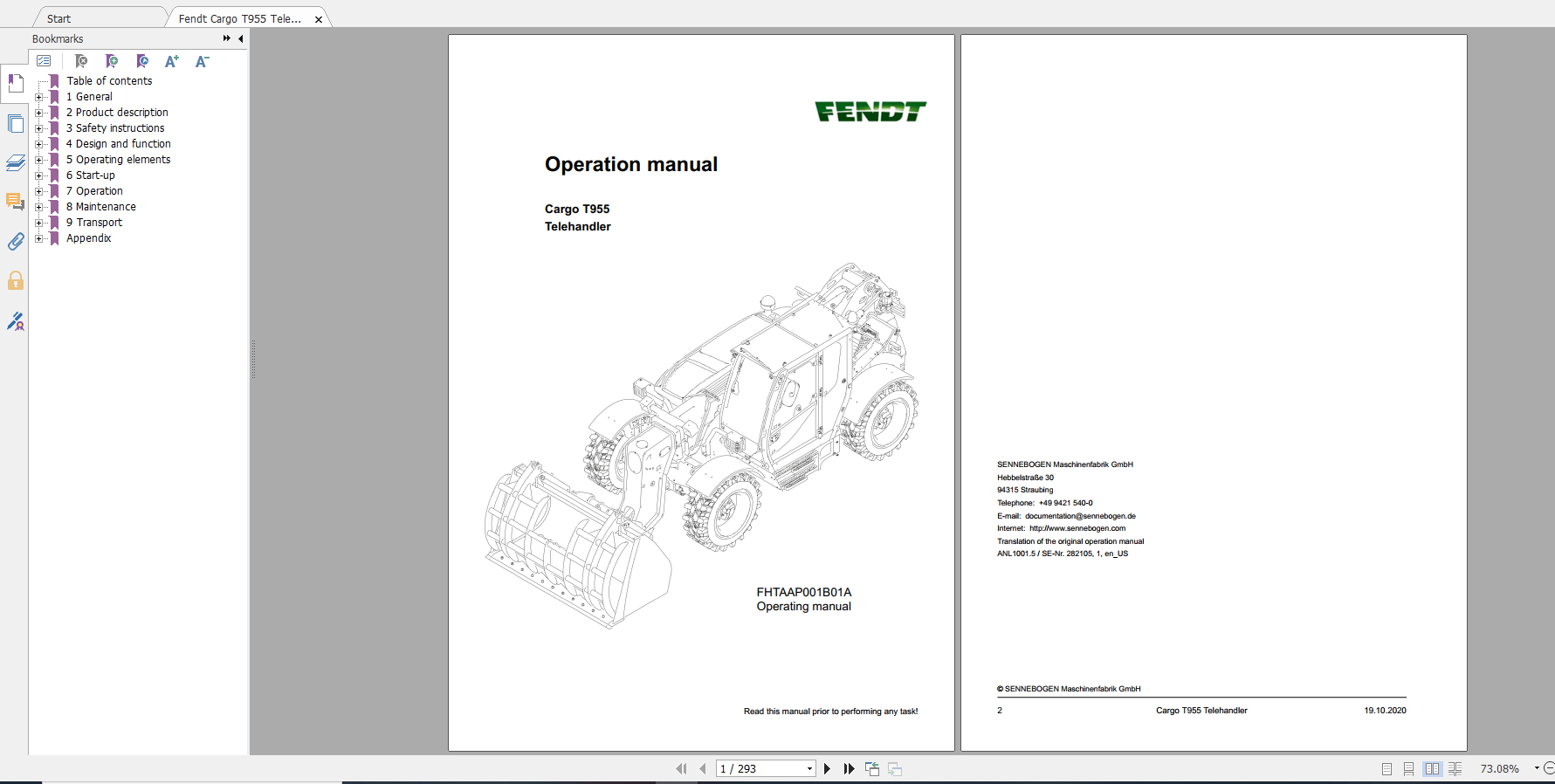Click the previous view icon
Image resolution: width=1555 pixels, height=784 pixels.
coord(872,769)
